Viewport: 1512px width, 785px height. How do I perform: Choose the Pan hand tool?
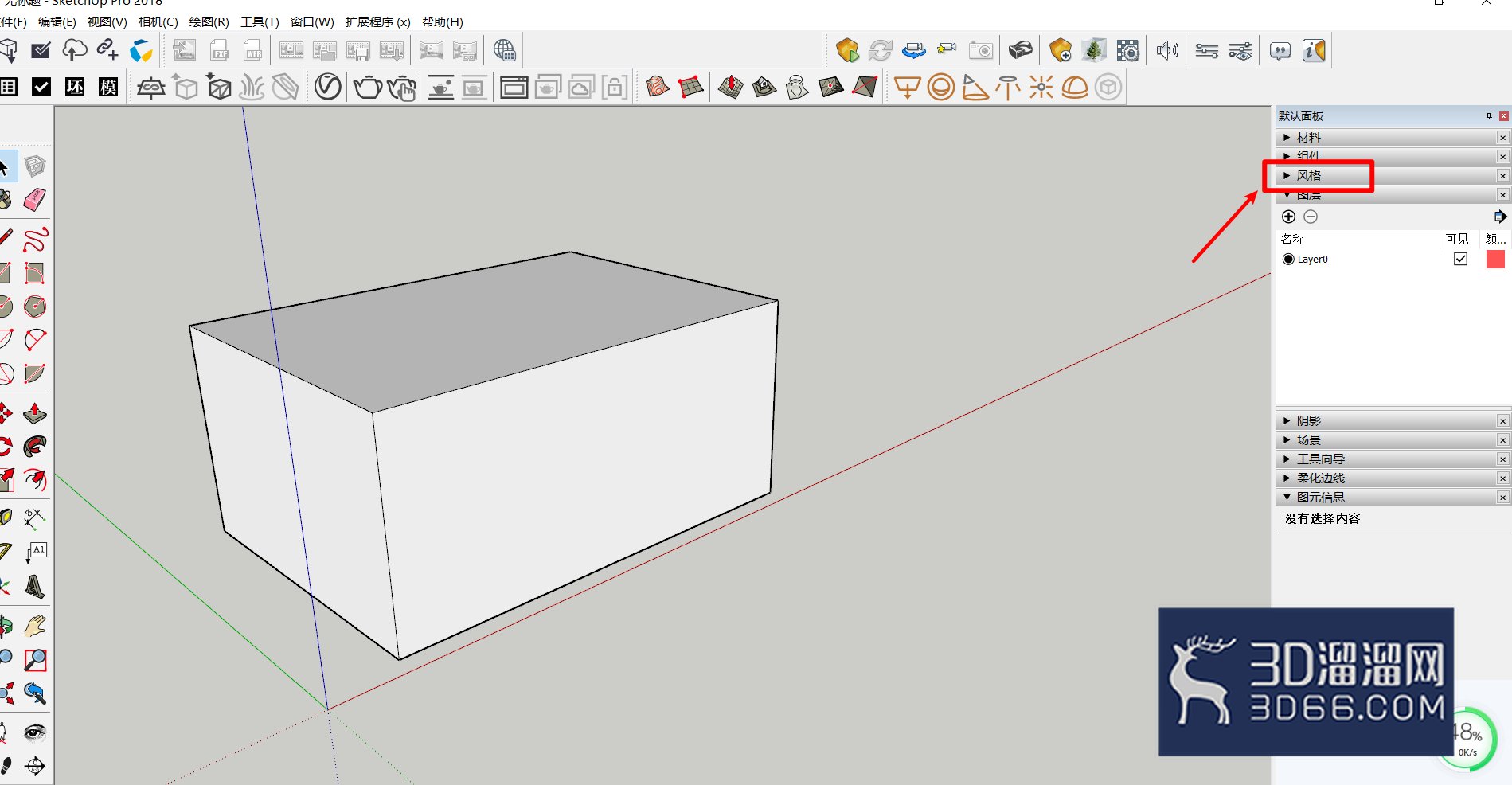pyautogui.click(x=34, y=626)
